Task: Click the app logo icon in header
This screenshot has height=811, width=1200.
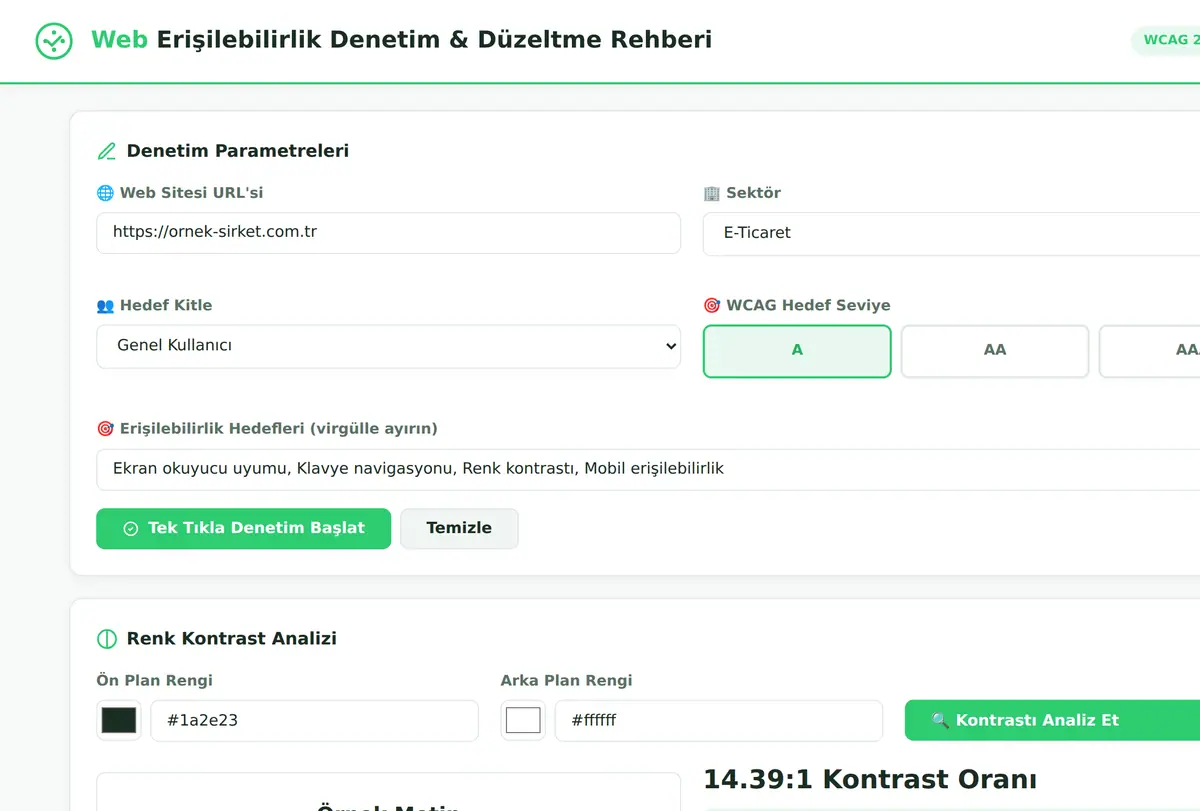Action: pyautogui.click(x=54, y=41)
